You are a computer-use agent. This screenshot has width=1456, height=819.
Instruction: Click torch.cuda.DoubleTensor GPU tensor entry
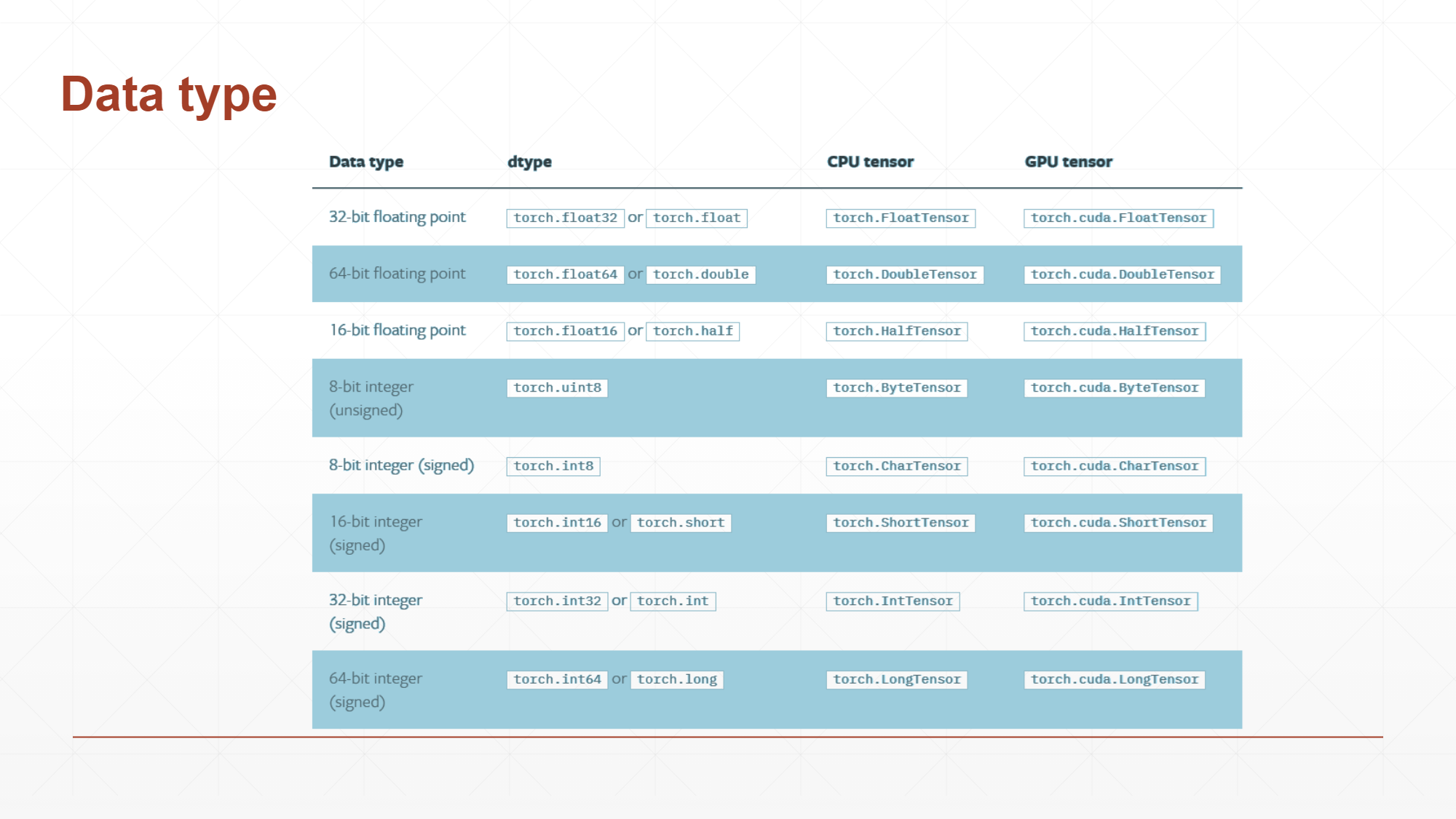coord(1122,274)
